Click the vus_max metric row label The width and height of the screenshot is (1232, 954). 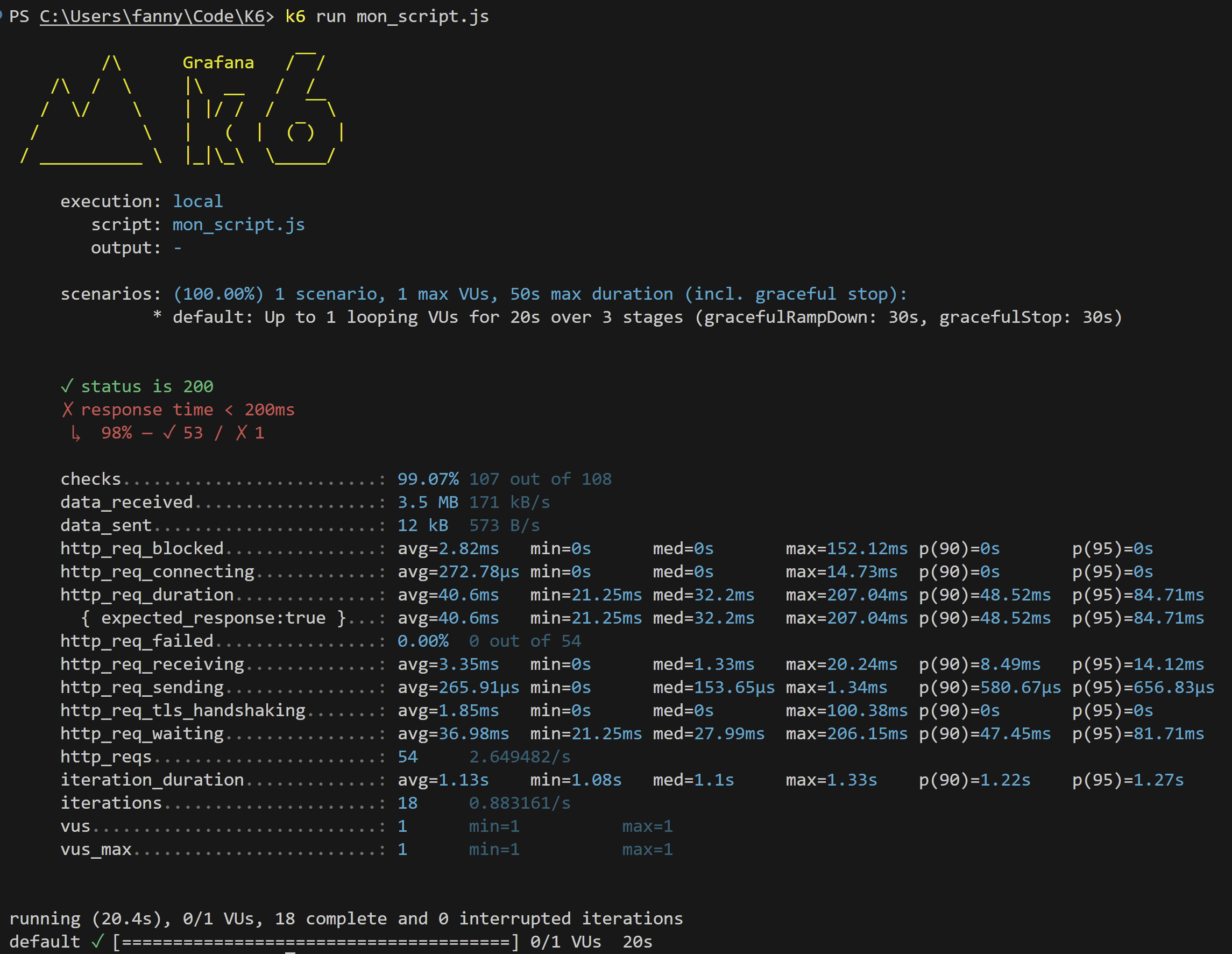click(x=96, y=849)
